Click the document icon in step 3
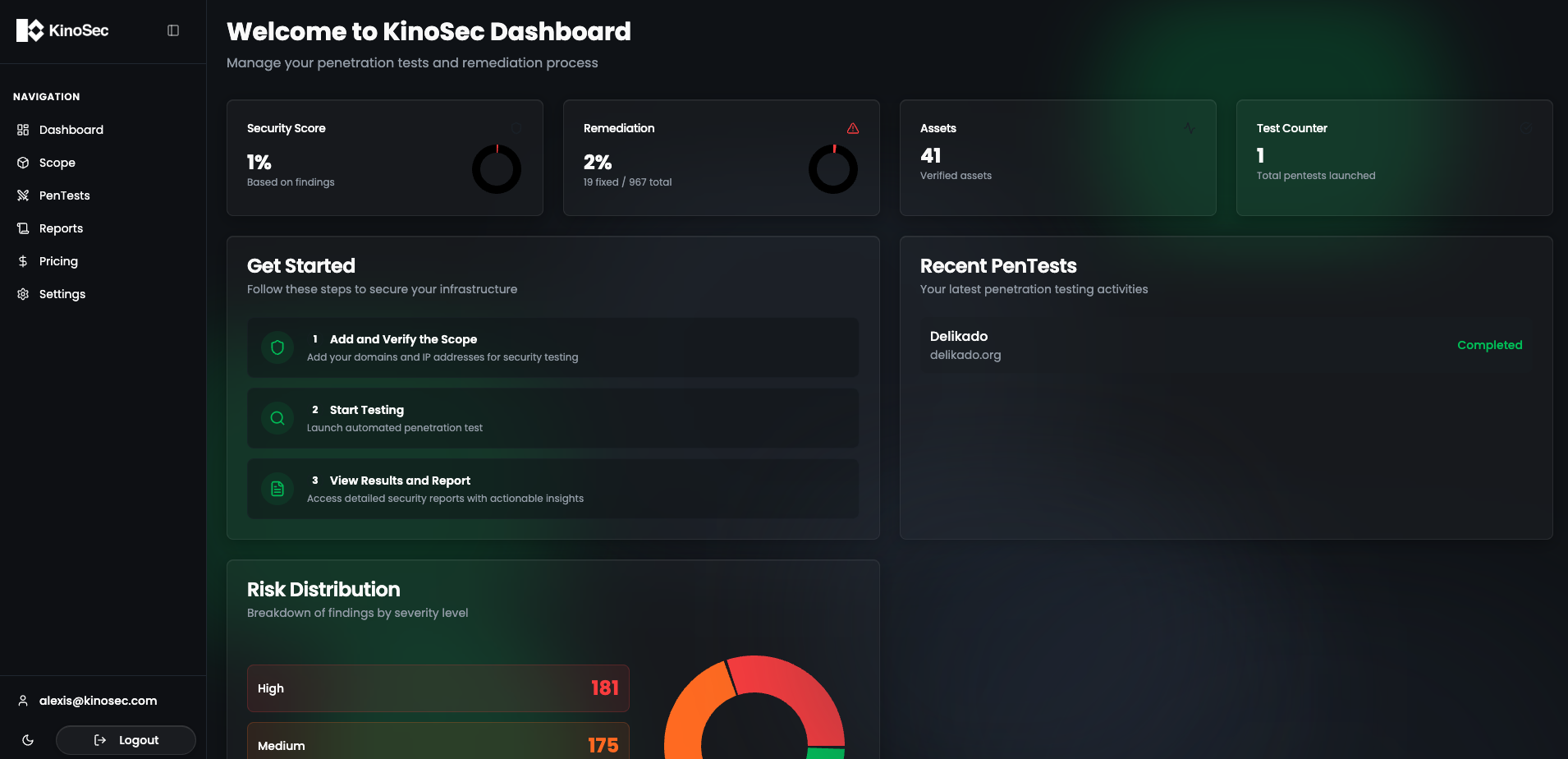Image resolution: width=1568 pixels, height=759 pixels. (x=277, y=489)
